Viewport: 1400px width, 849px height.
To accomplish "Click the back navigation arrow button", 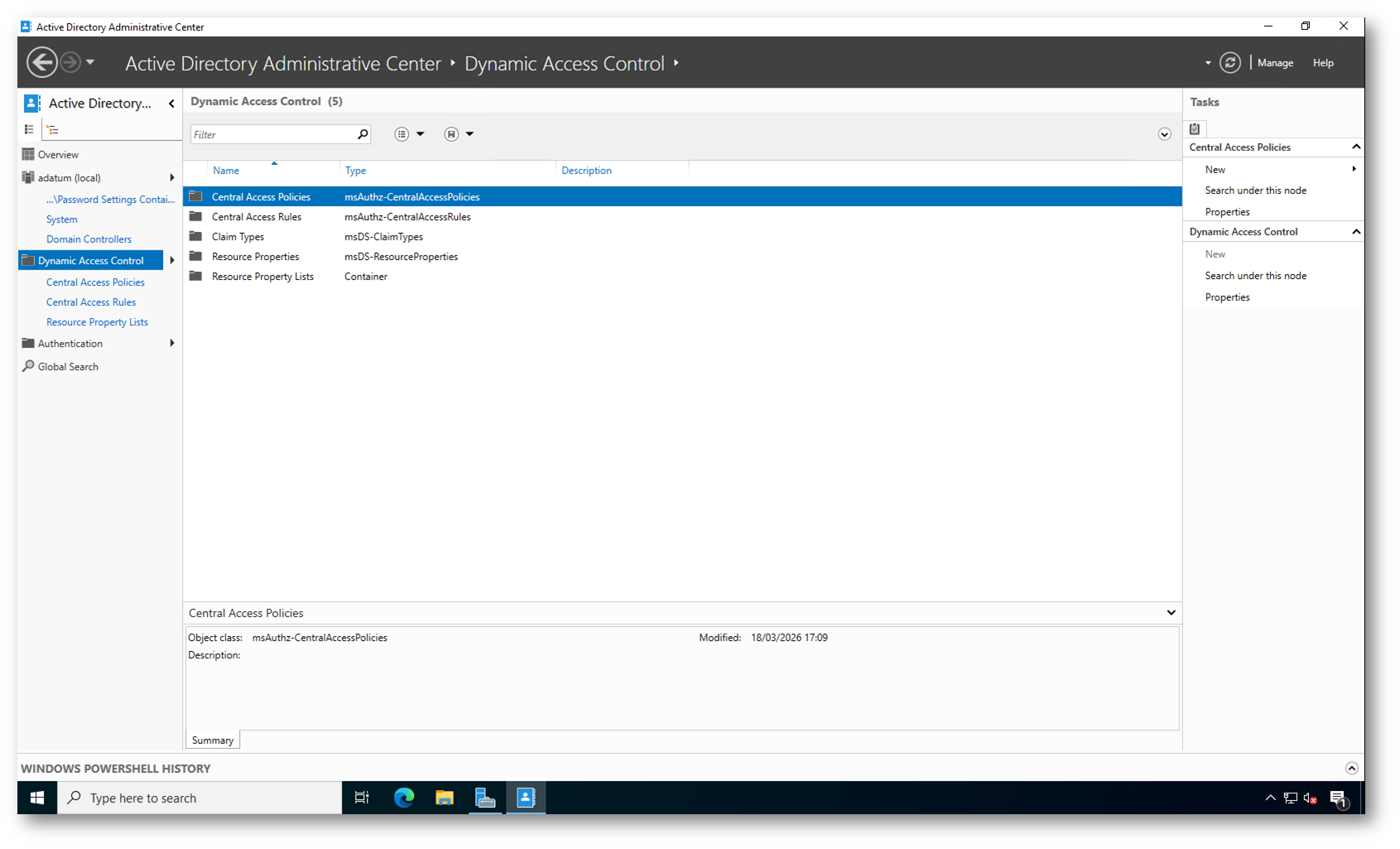I will (42, 63).
